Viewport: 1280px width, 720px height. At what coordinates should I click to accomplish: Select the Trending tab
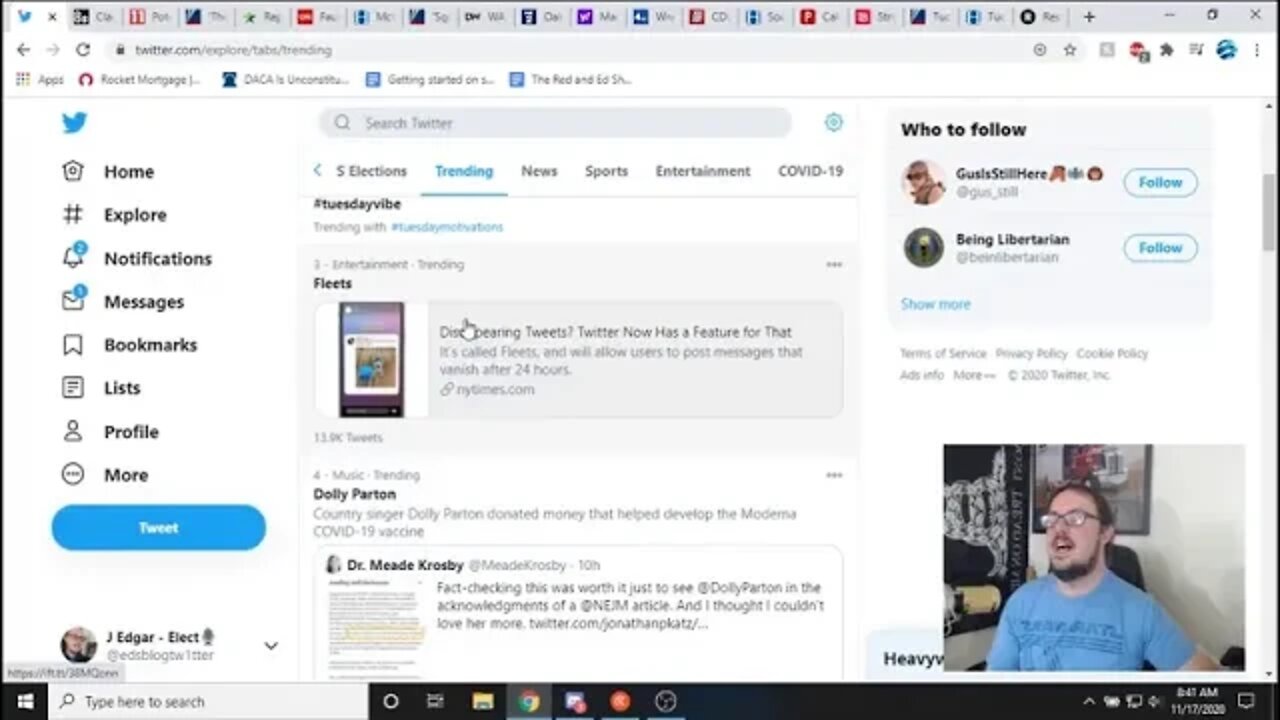pos(464,171)
